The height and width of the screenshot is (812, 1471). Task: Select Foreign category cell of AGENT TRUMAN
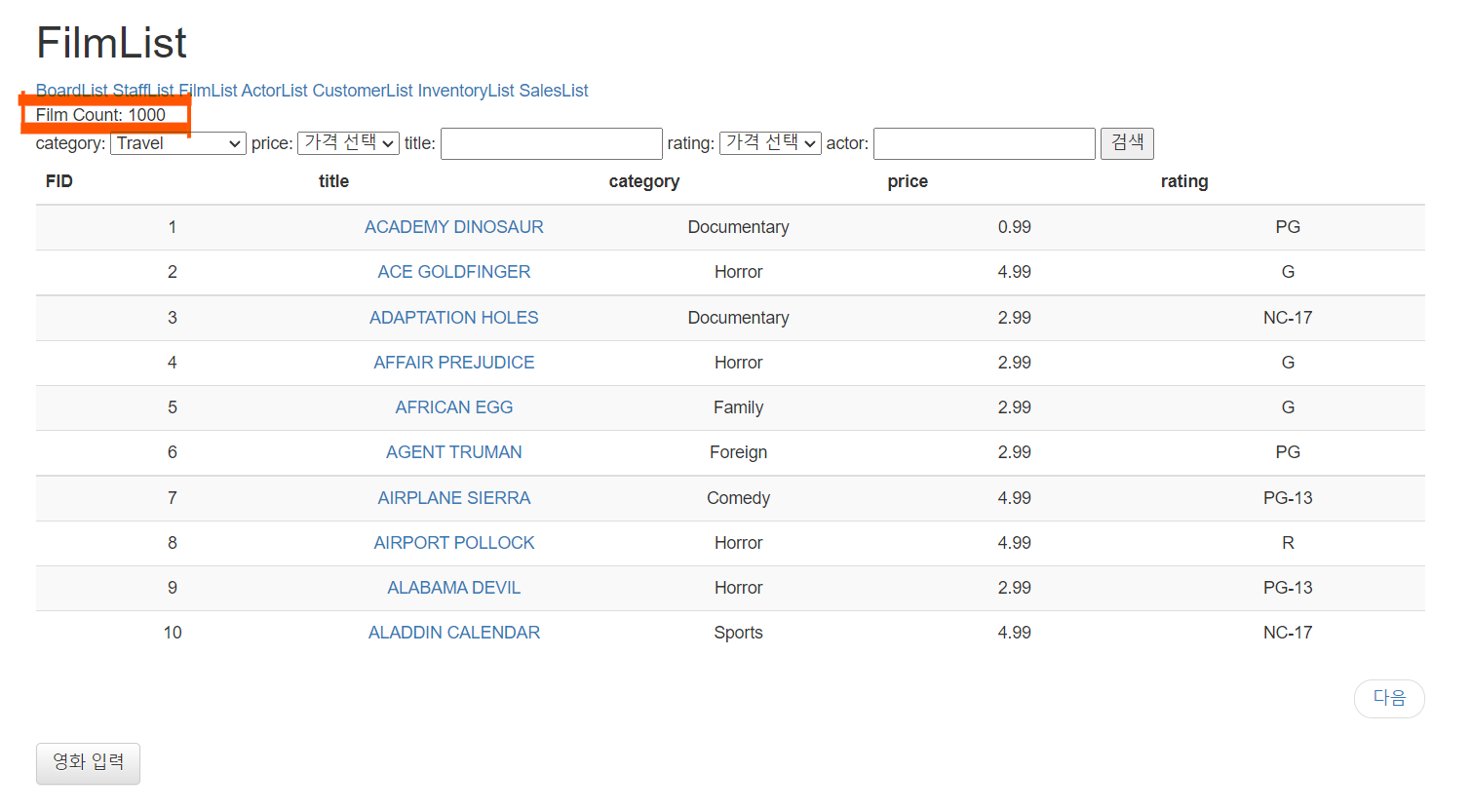point(738,452)
